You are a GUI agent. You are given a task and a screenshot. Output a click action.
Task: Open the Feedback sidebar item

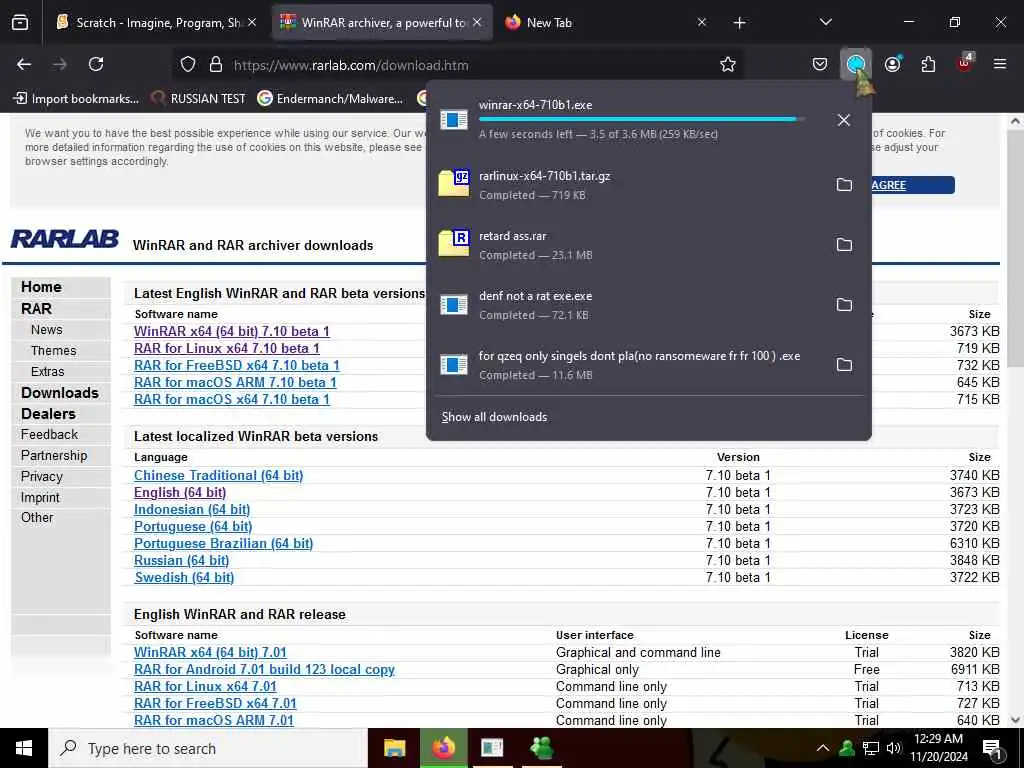pos(49,435)
